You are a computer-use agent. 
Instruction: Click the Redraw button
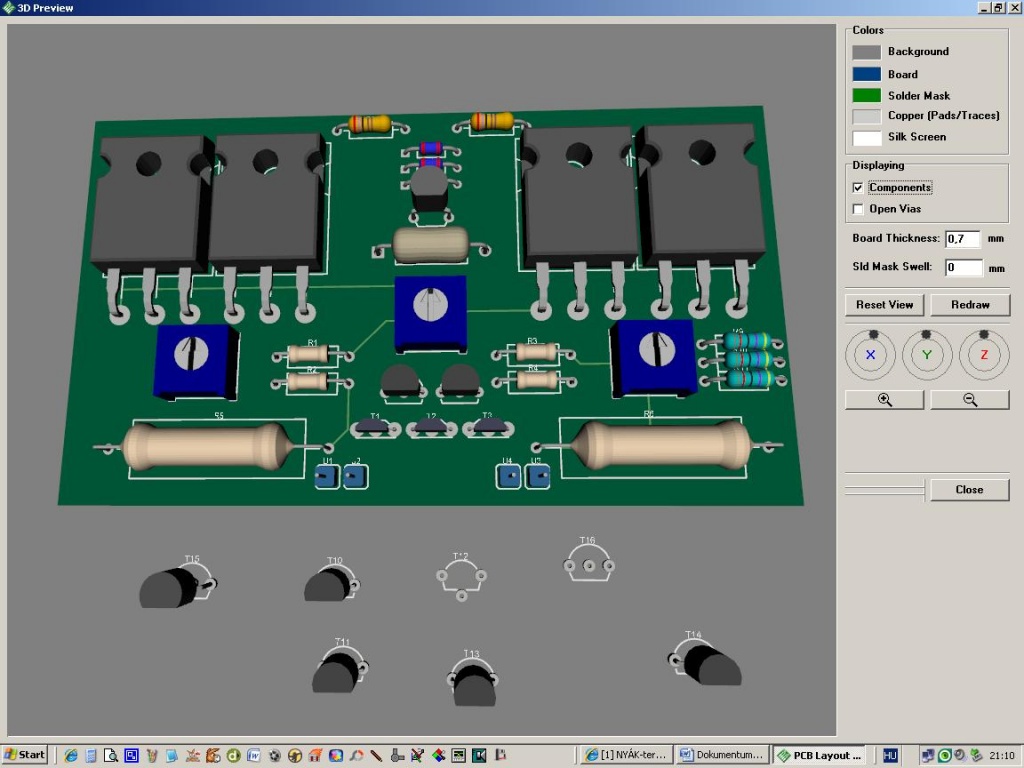(970, 305)
